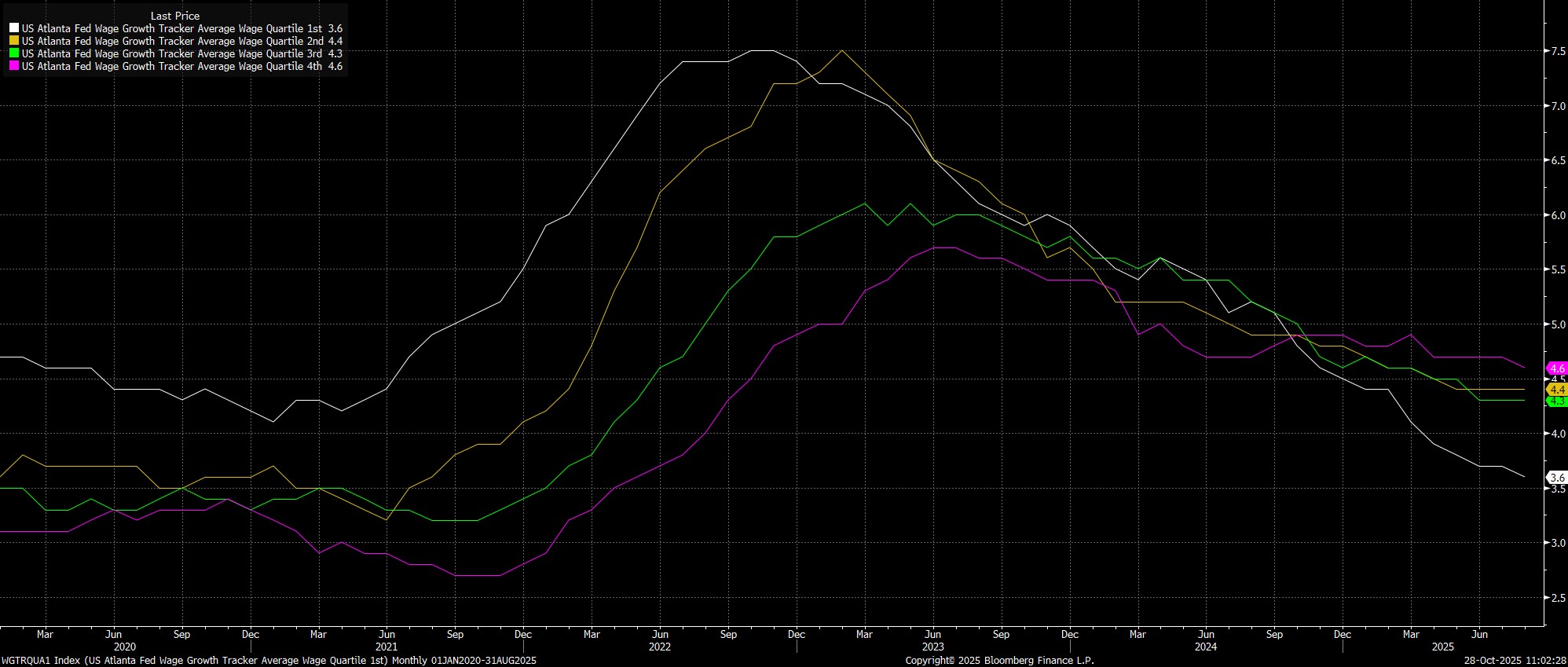The height and width of the screenshot is (667, 1568).
Task: Click the green Quartile 3rd legend swatch
Action: [x=14, y=53]
